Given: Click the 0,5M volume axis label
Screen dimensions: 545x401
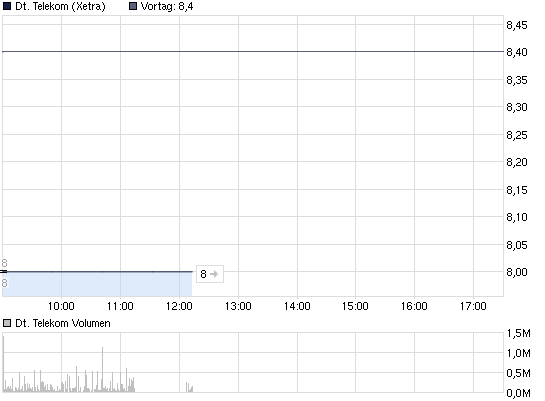Looking at the screenshot, I should (x=518, y=373).
